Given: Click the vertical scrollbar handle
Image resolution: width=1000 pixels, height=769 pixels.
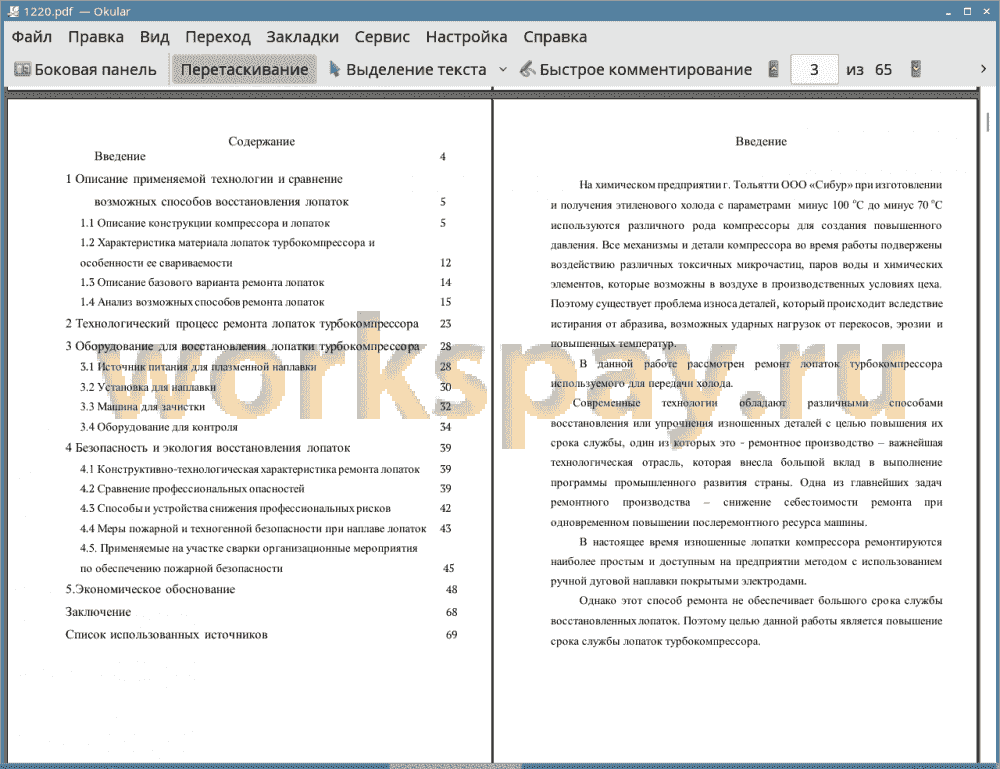Looking at the screenshot, I should click(988, 121).
